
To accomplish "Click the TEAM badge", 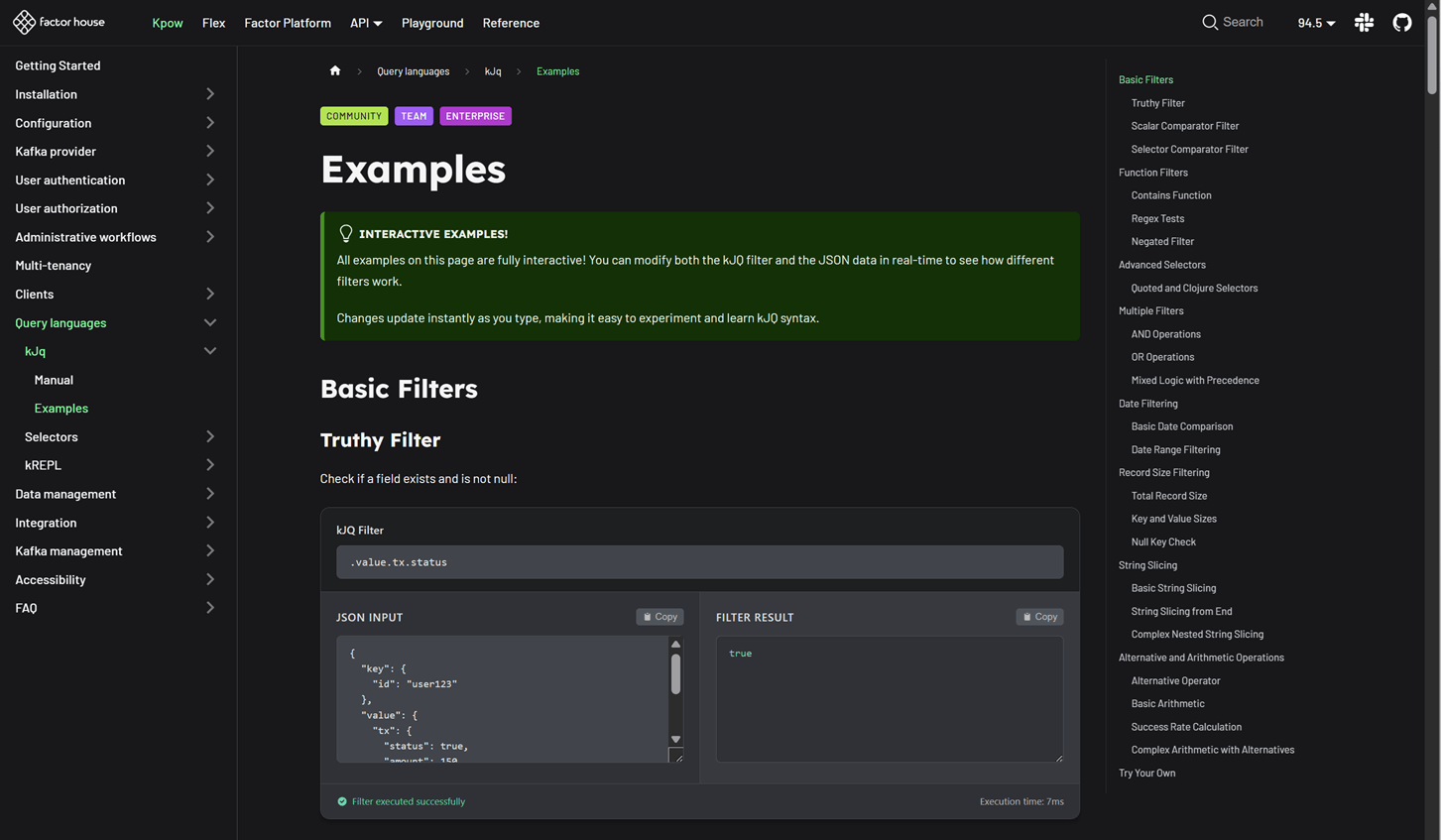I will [x=414, y=115].
